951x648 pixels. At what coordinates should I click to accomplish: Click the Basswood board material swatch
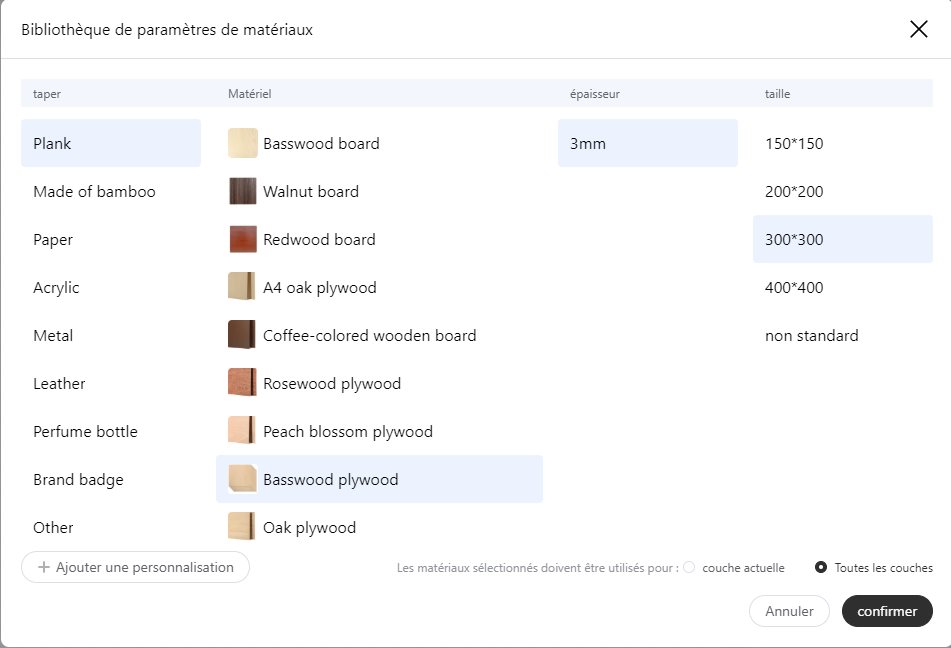coord(242,143)
